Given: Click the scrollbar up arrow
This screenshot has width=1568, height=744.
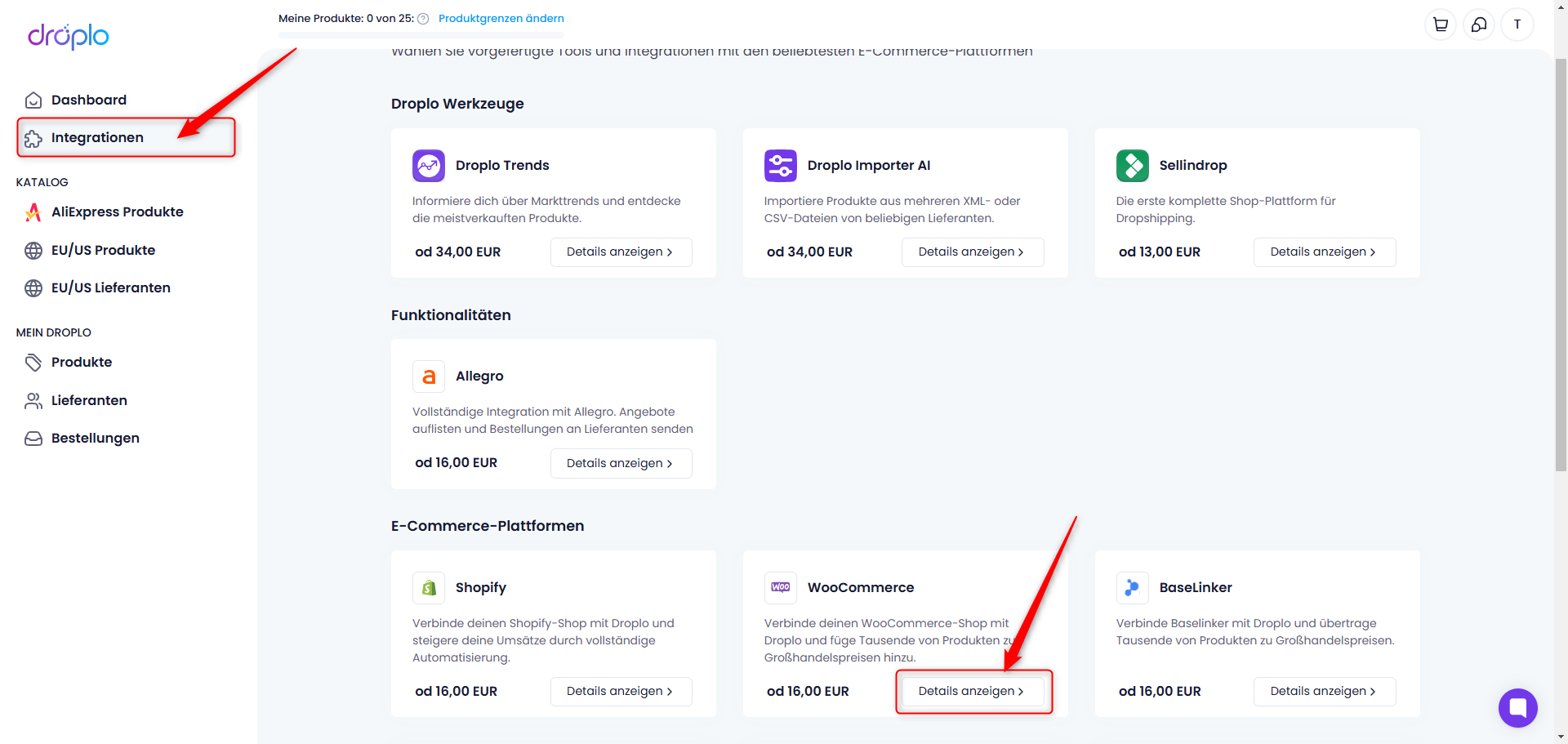Looking at the screenshot, I should pyautogui.click(x=1561, y=7).
